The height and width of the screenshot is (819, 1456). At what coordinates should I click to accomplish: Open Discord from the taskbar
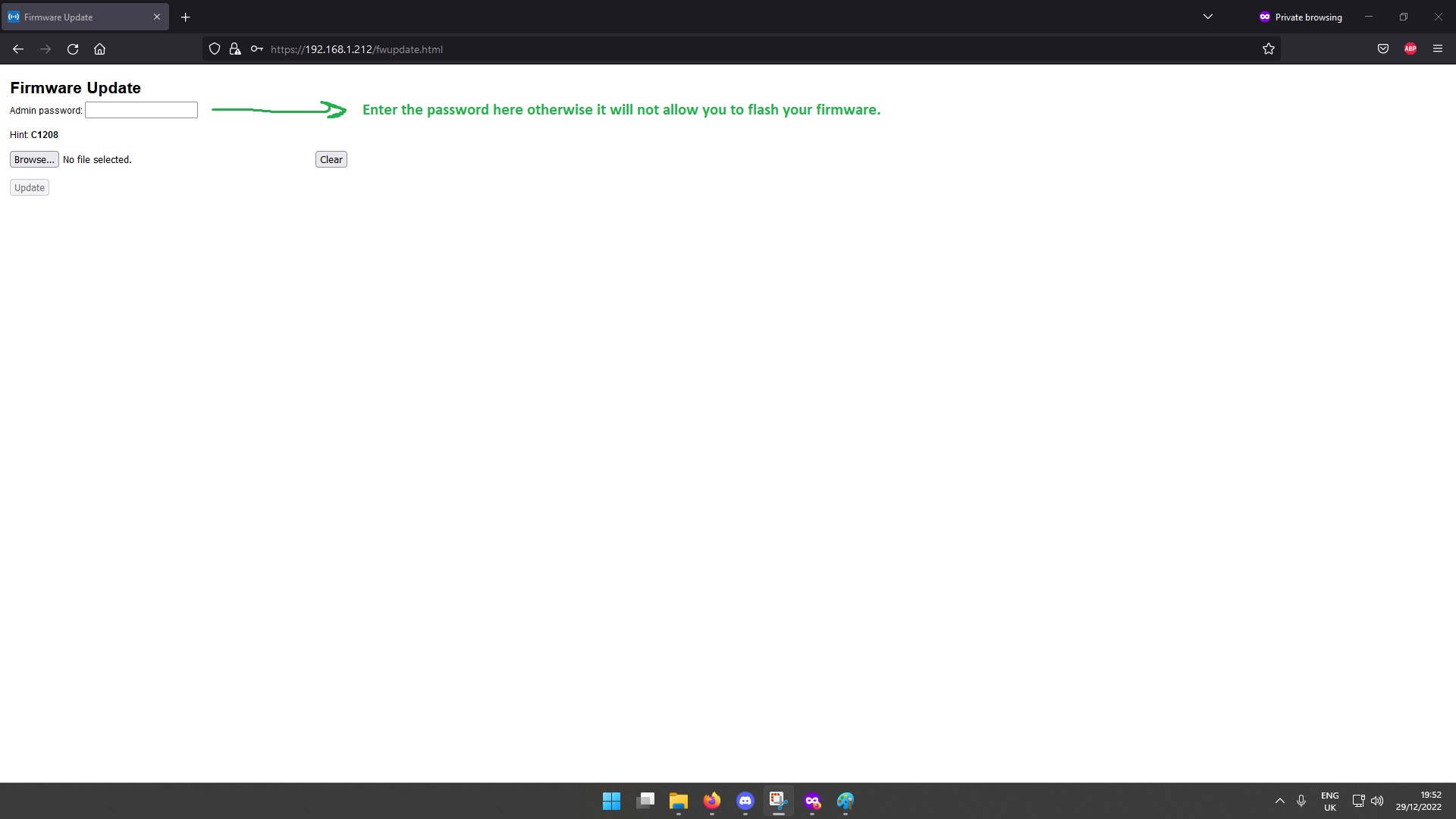click(x=745, y=801)
